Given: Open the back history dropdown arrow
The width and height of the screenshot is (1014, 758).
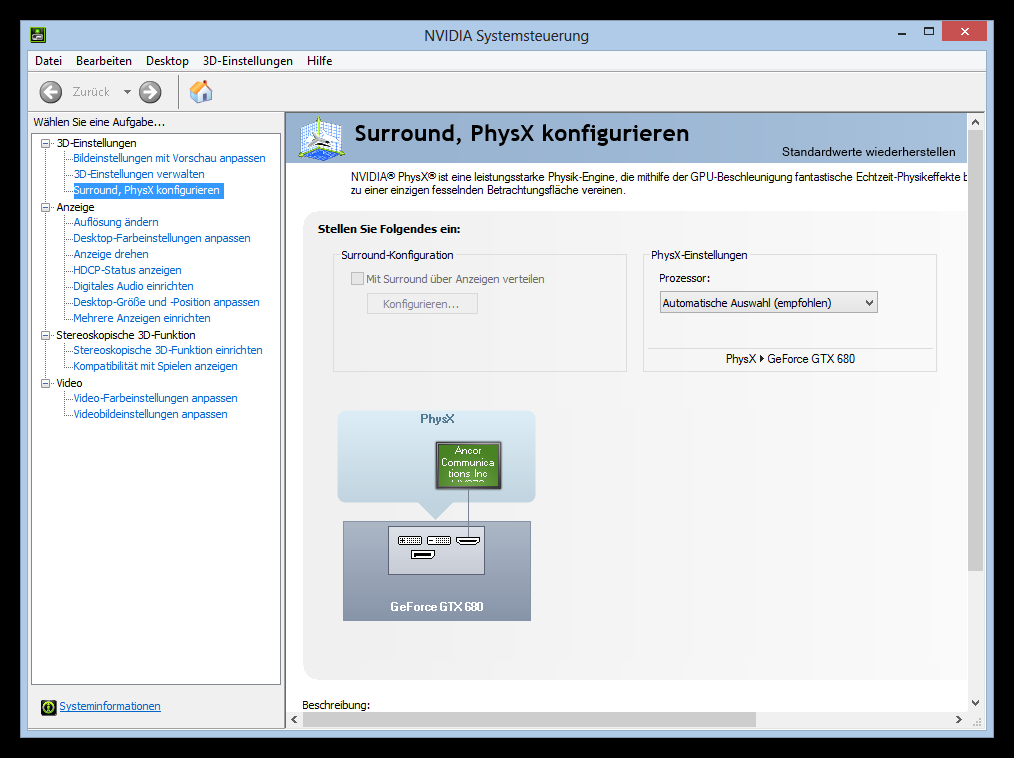Looking at the screenshot, I should [x=127, y=92].
